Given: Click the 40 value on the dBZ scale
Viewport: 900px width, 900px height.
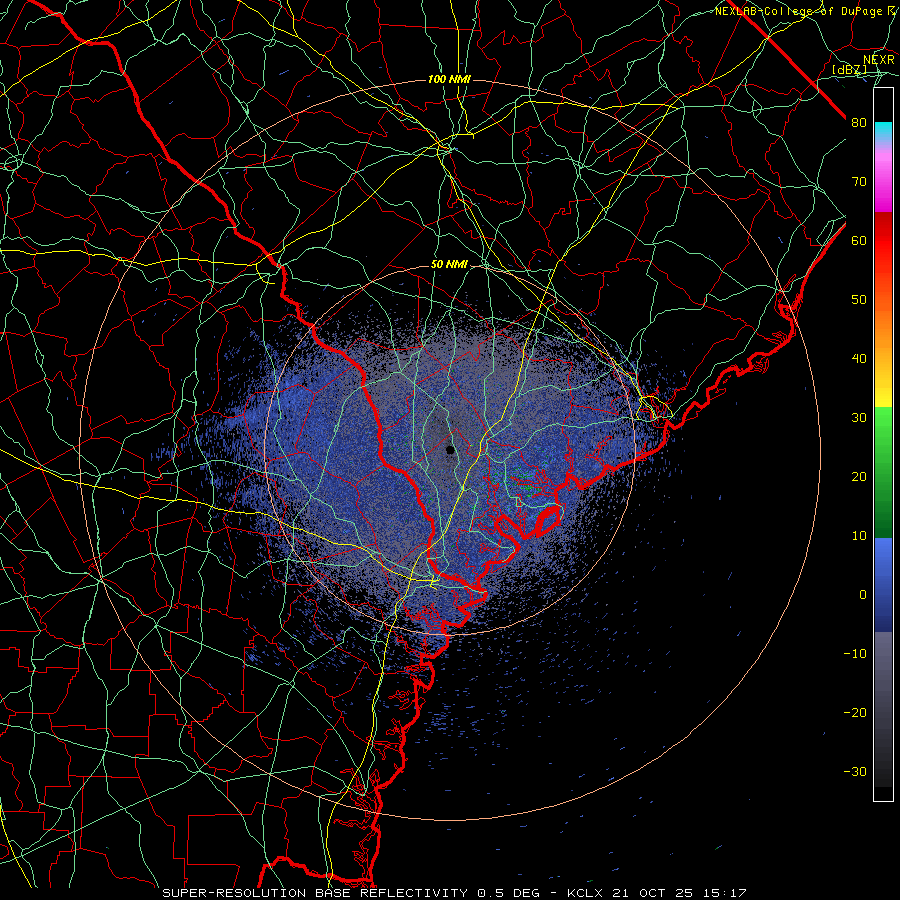Looking at the screenshot, I should coord(859,359).
